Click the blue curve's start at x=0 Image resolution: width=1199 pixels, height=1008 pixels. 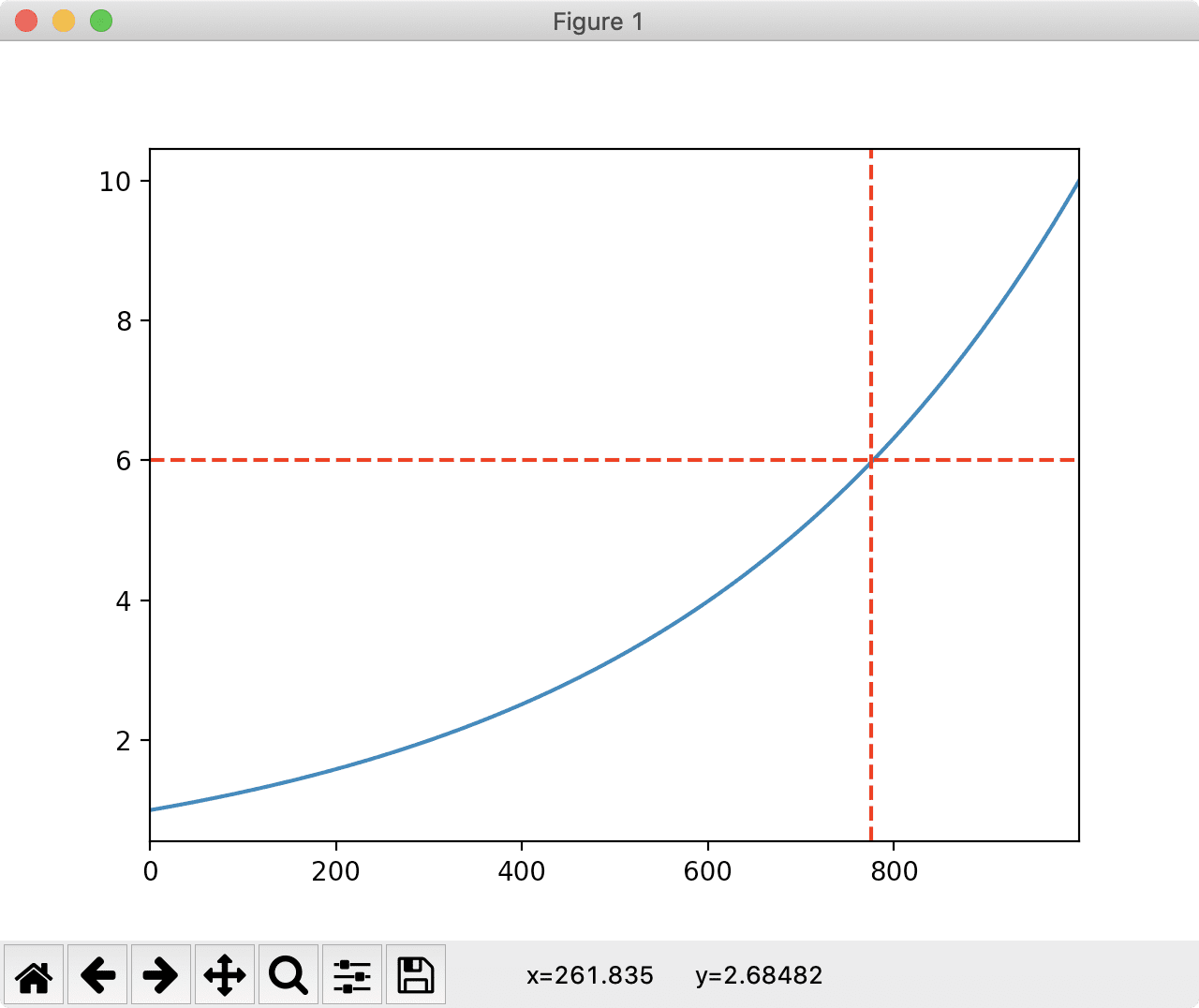point(152,809)
